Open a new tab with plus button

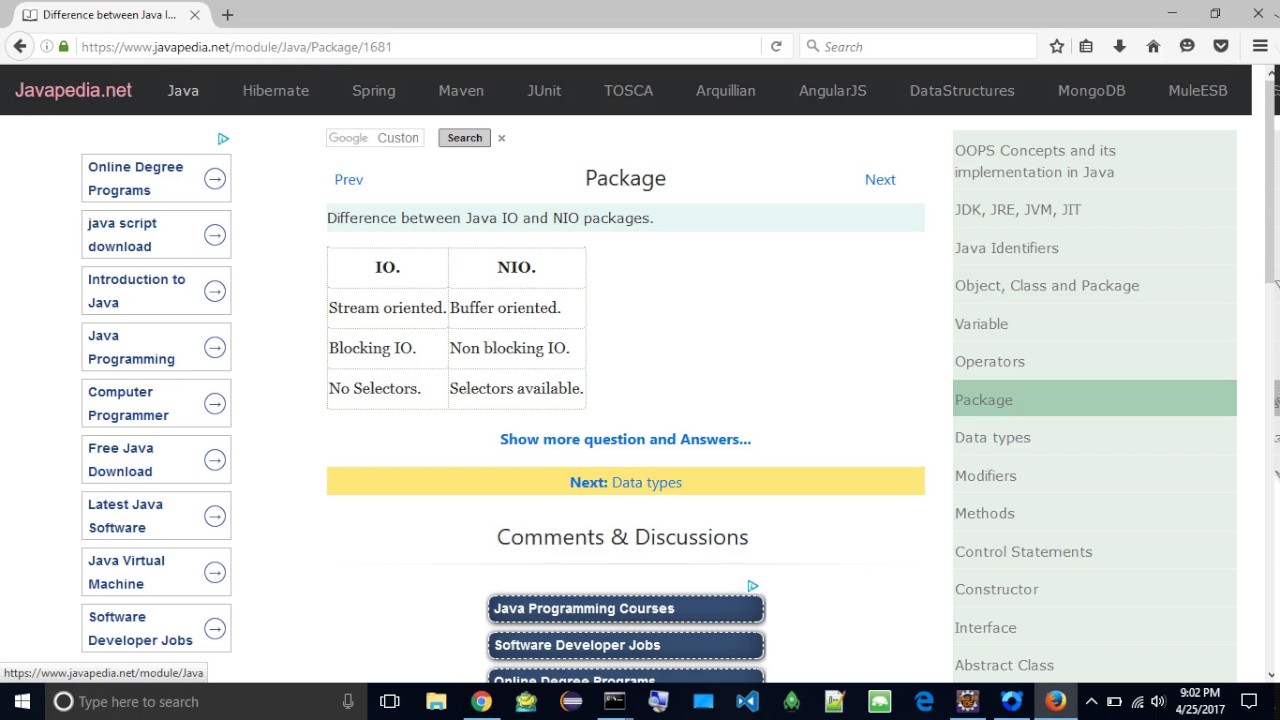pos(227,15)
